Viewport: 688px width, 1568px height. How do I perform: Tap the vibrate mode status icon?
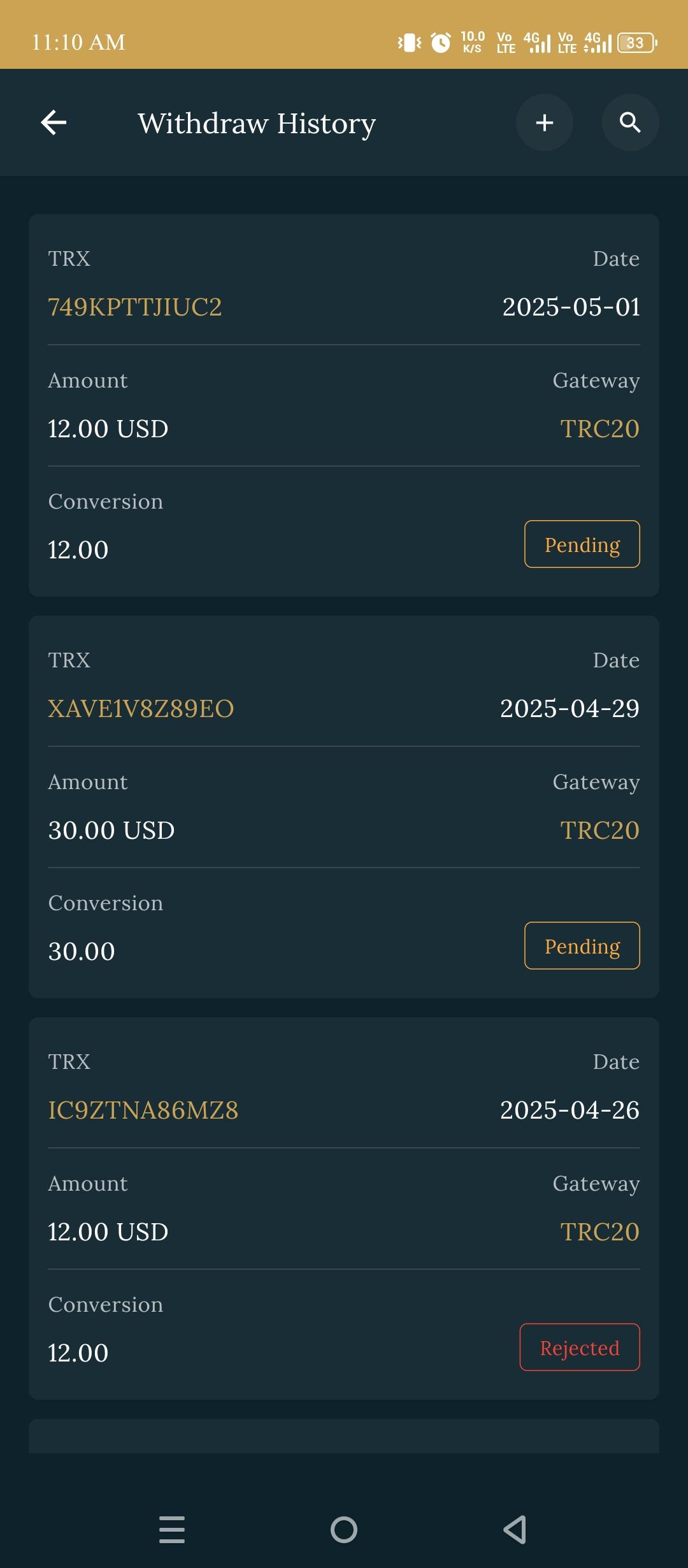tap(410, 43)
